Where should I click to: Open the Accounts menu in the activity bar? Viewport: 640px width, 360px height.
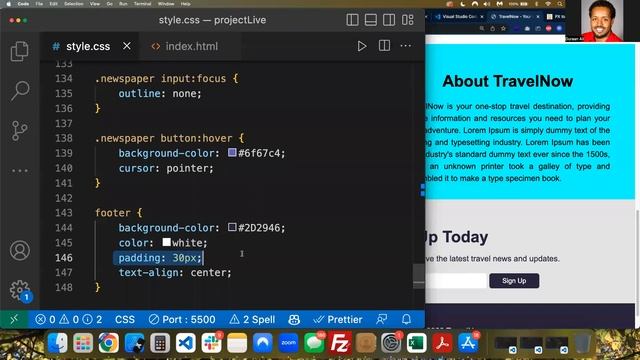[x=20, y=250]
